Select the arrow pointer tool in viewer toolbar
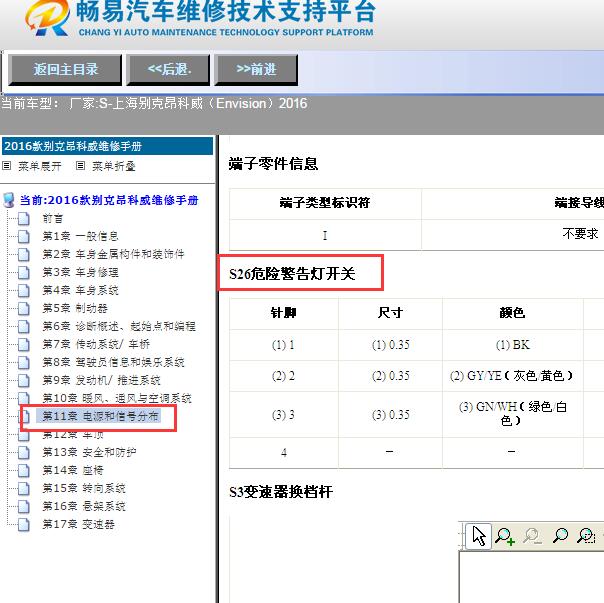 point(478,536)
